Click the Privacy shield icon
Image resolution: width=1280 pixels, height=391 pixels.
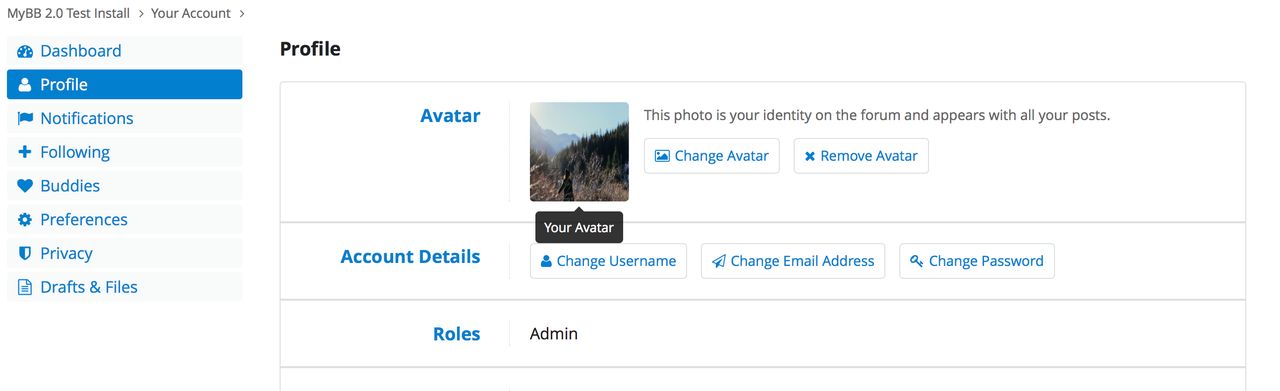(25, 254)
